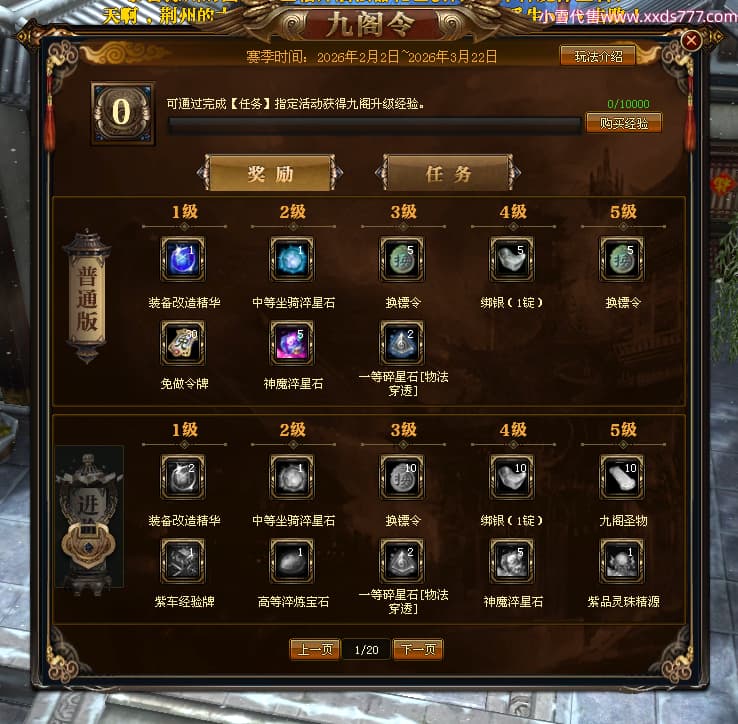Select 中等坐骑淬星石 icon in normal tier
The width and height of the screenshot is (738, 724).
292,259
